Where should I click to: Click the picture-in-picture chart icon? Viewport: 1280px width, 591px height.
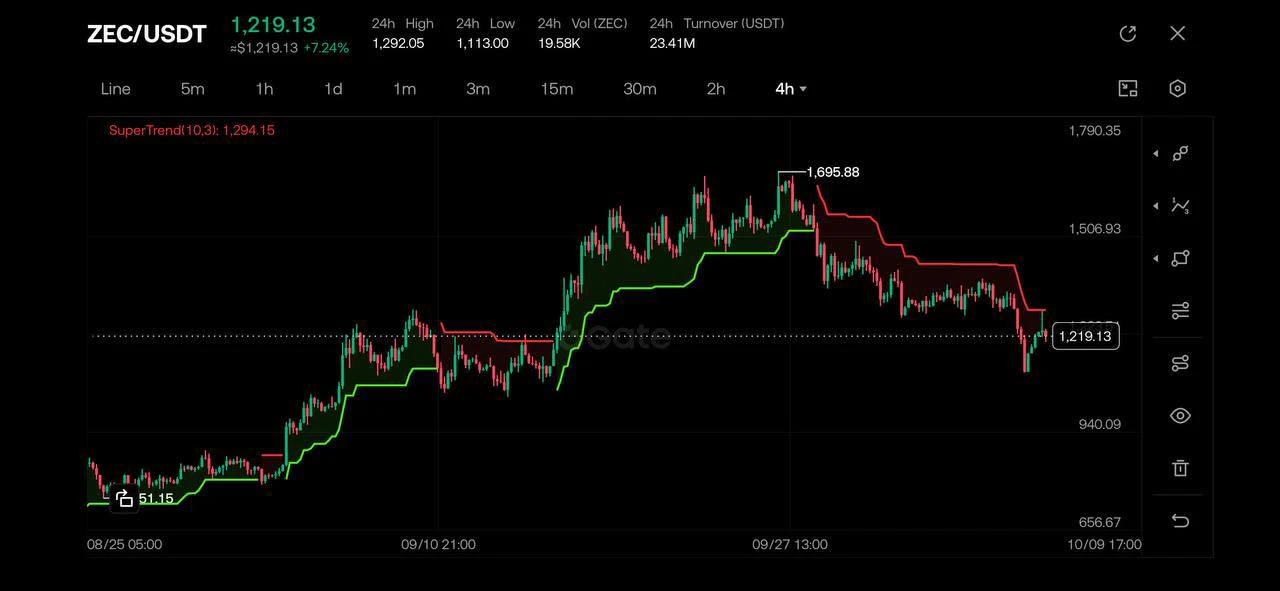click(1128, 88)
